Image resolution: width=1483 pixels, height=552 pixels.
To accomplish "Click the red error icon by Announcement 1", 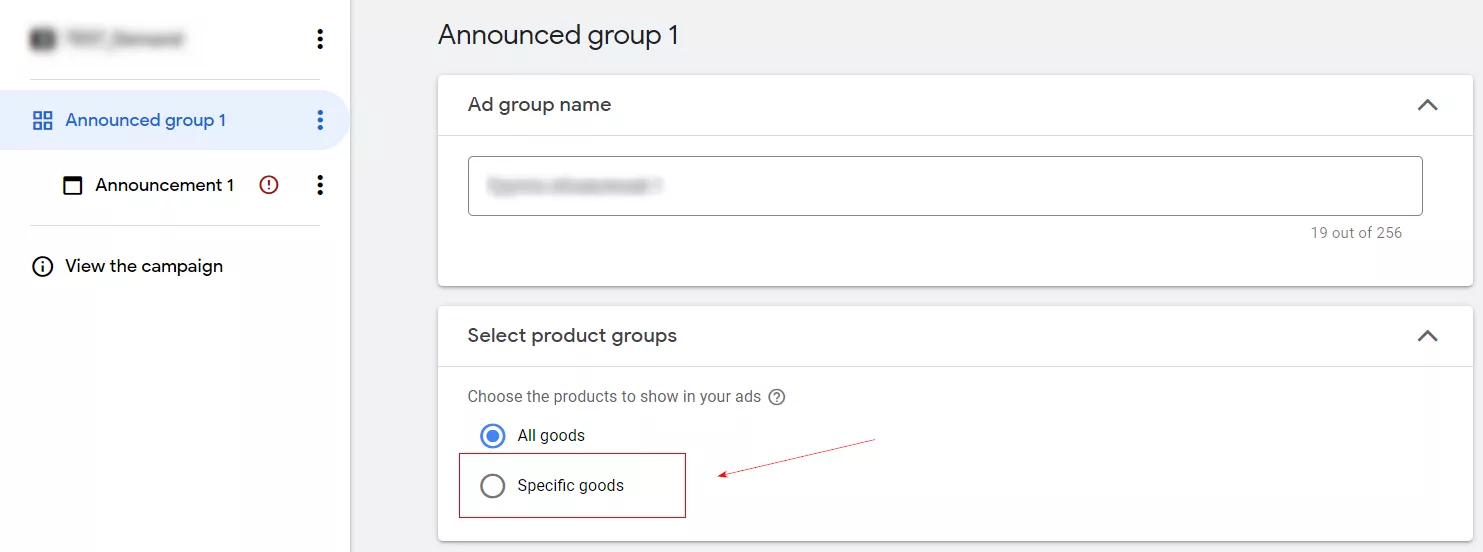I will (x=268, y=185).
